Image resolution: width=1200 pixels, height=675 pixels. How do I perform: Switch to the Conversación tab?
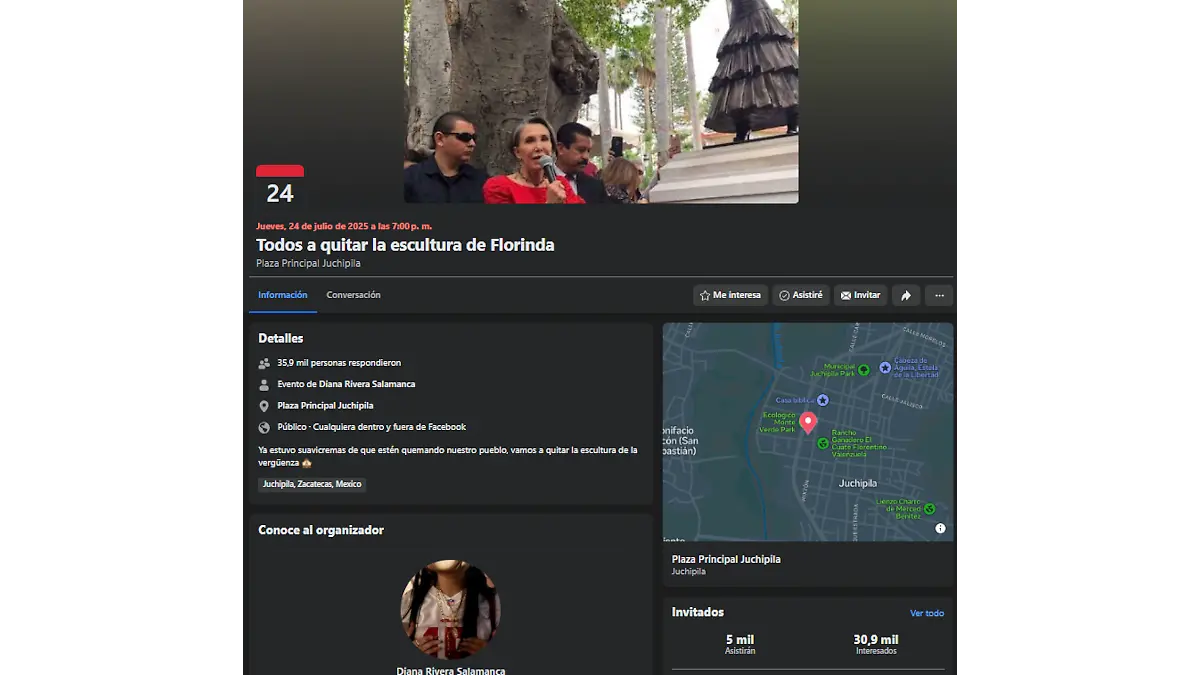click(x=353, y=295)
